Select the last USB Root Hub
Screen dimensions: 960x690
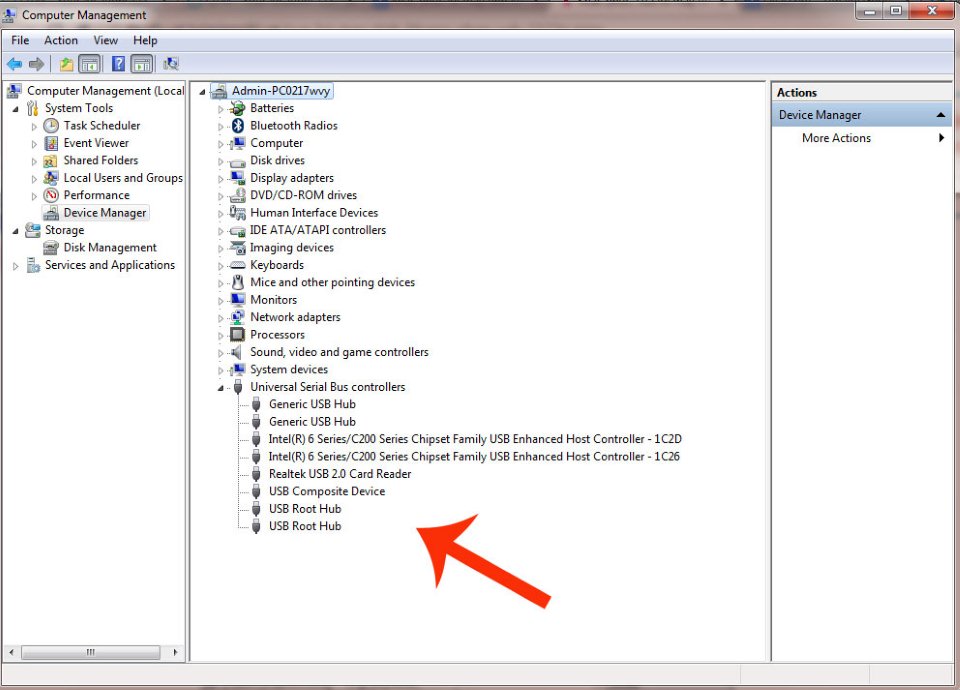pyautogui.click(x=305, y=527)
